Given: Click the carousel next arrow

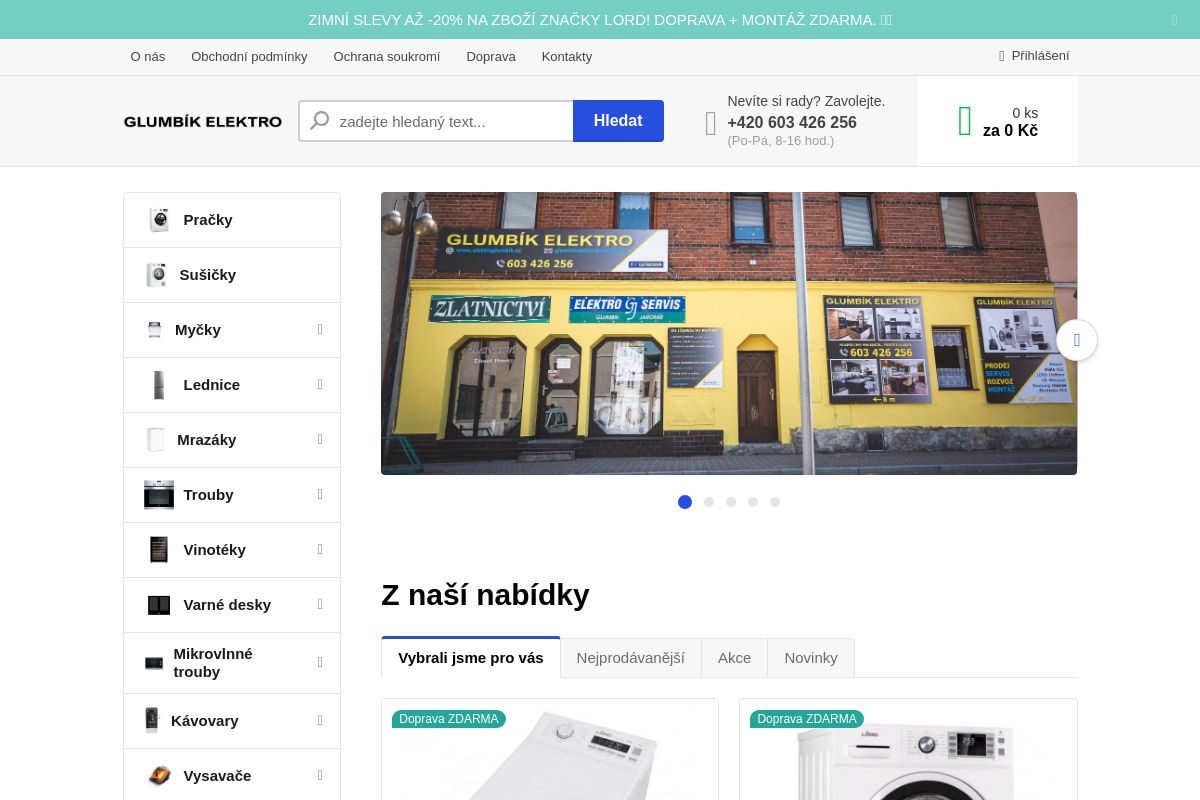Looking at the screenshot, I should tap(1077, 340).
